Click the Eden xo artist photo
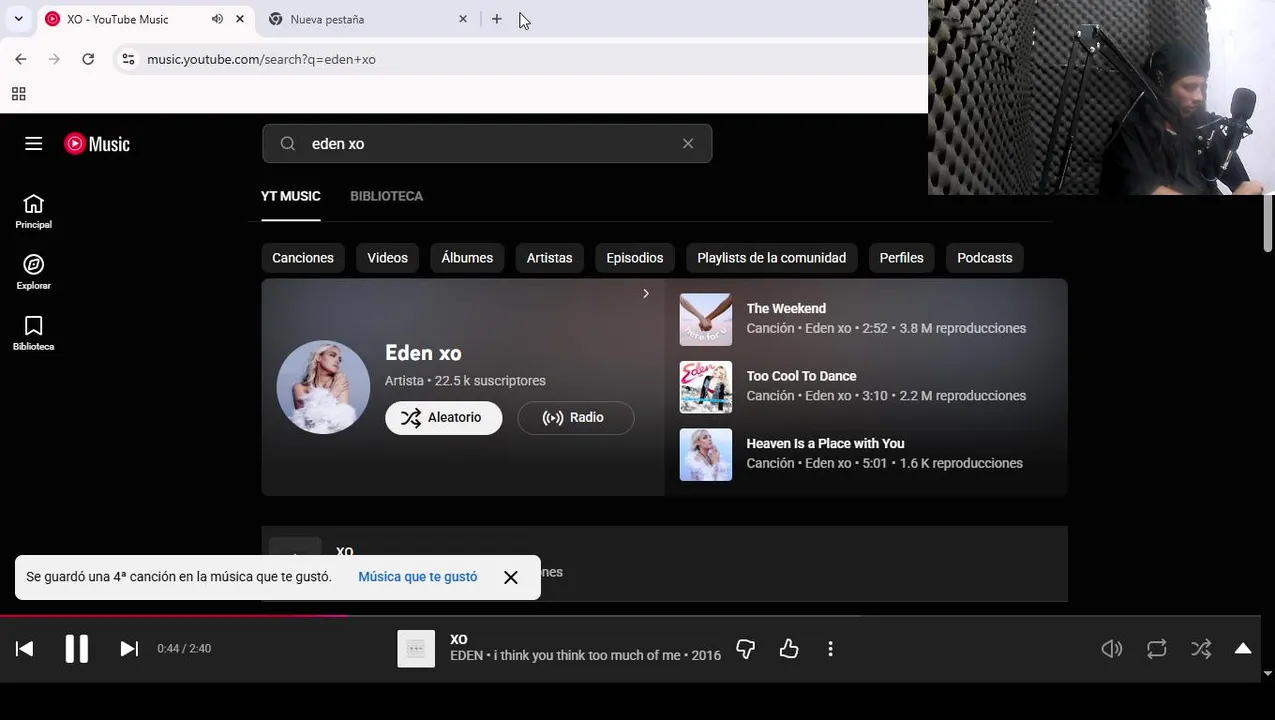The width and height of the screenshot is (1275, 720). coord(323,387)
